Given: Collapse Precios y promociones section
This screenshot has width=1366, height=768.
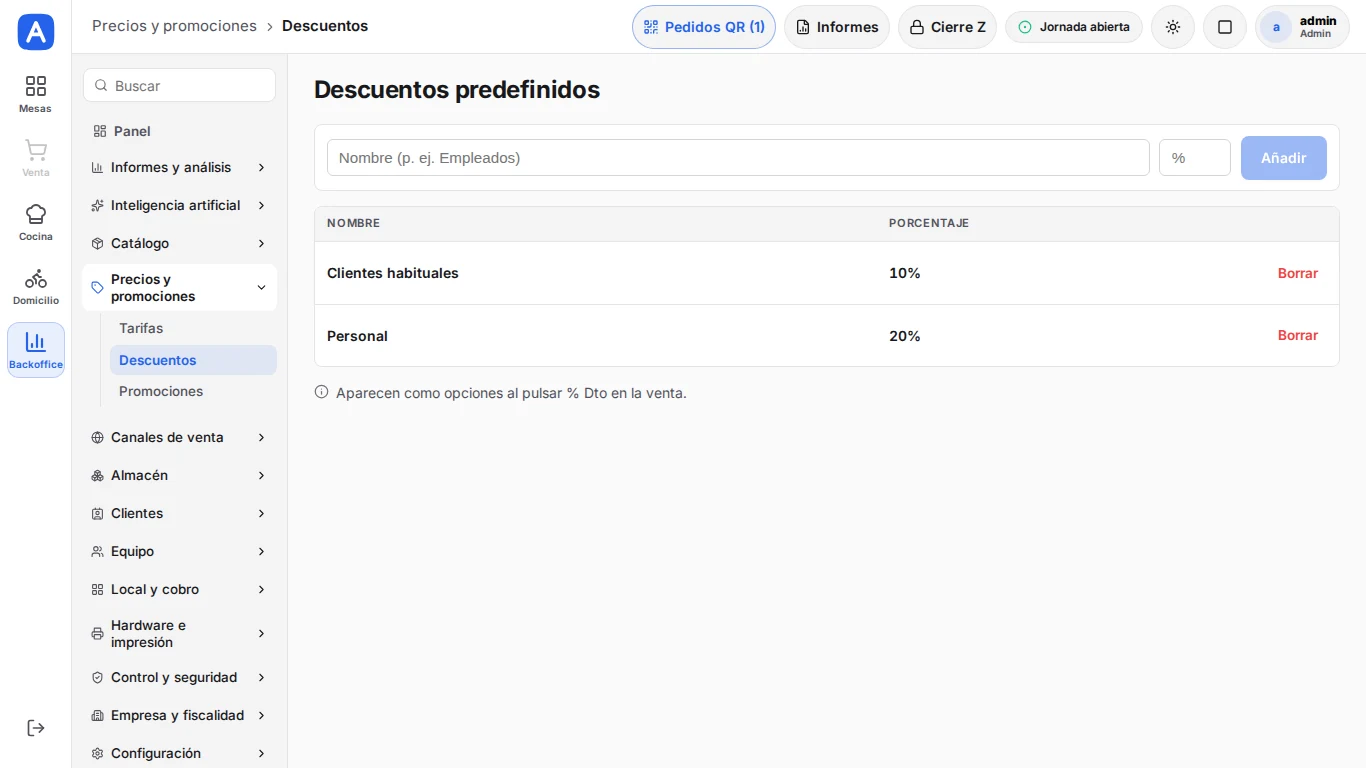Looking at the screenshot, I should [x=179, y=287].
